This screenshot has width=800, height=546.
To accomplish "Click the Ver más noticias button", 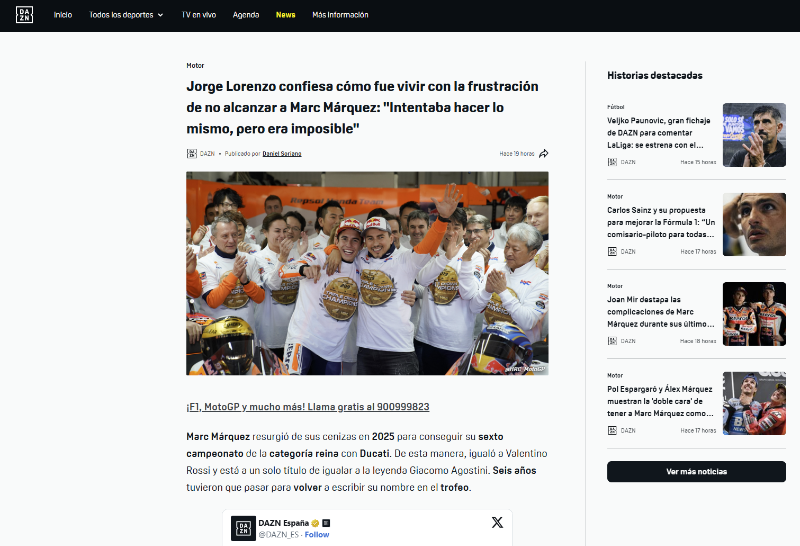I will tap(696, 471).
